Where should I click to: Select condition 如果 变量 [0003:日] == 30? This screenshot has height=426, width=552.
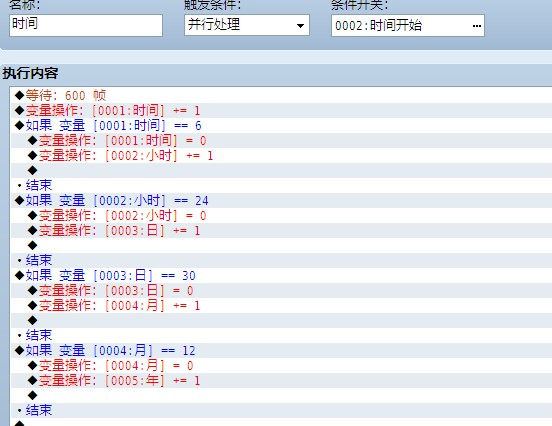[x=282, y=276]
